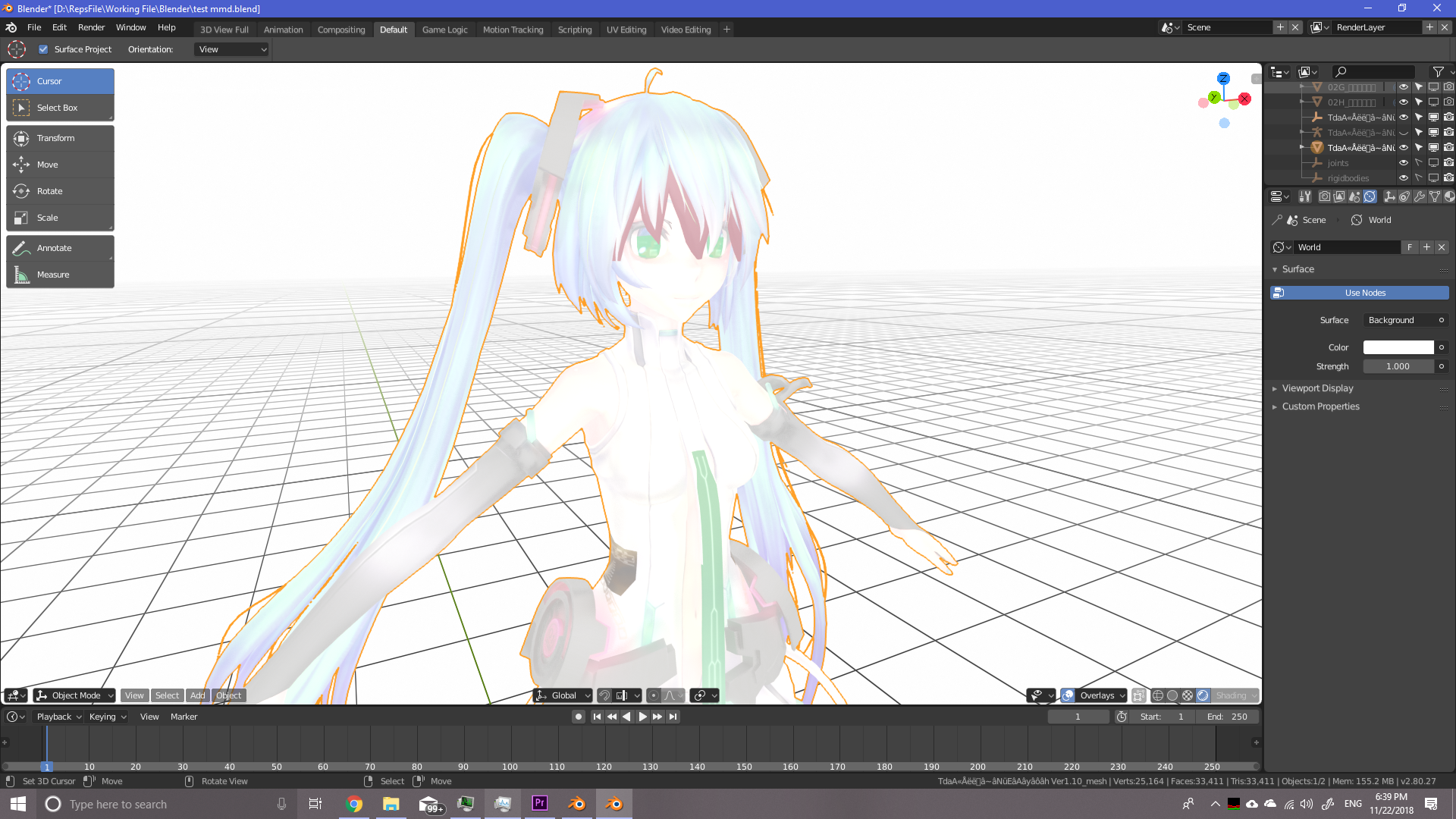Open the Render menu
The image size is (1456, 819).
[x=91, y=27]
